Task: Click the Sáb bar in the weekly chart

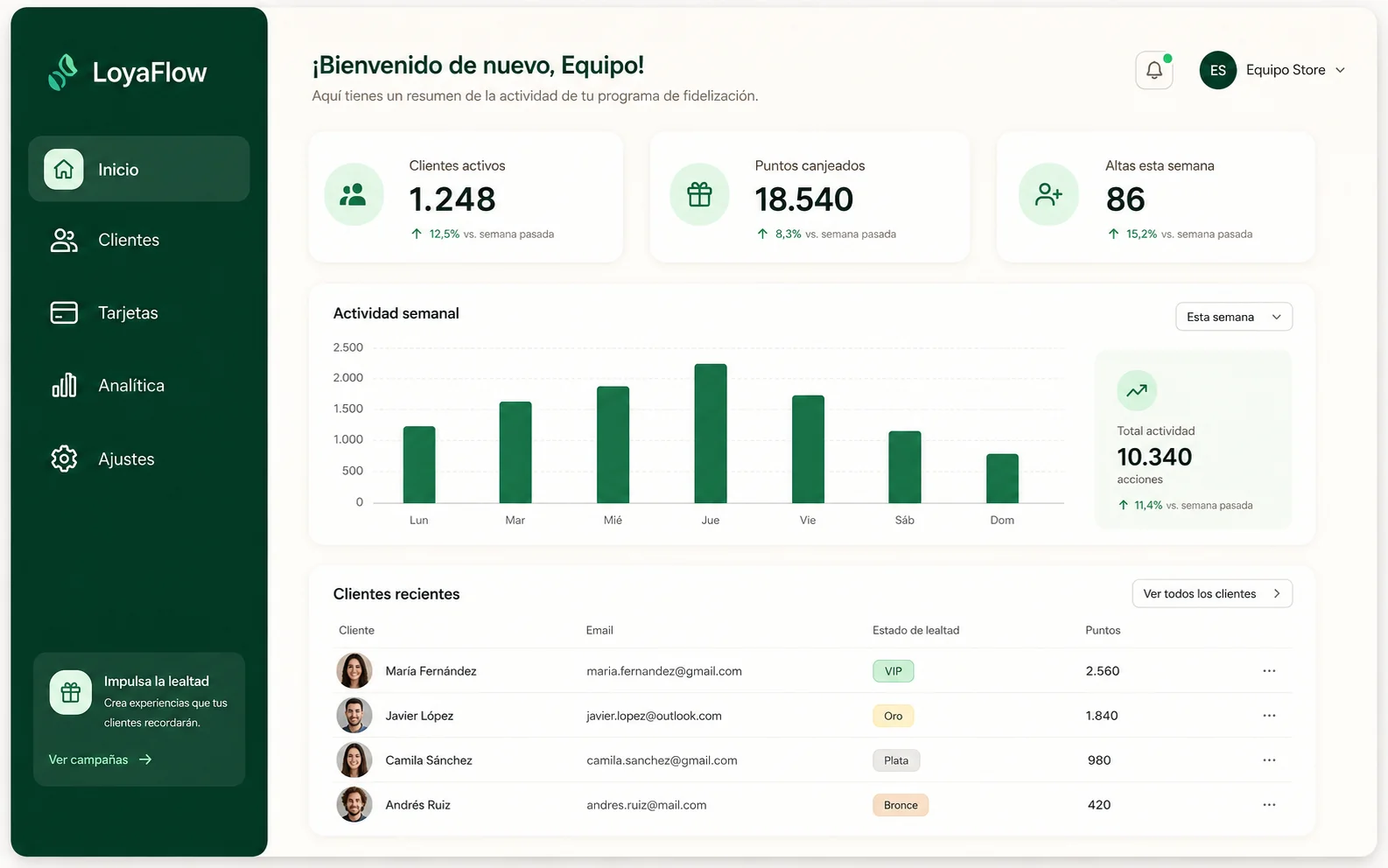Action: [x=905, y=467]
